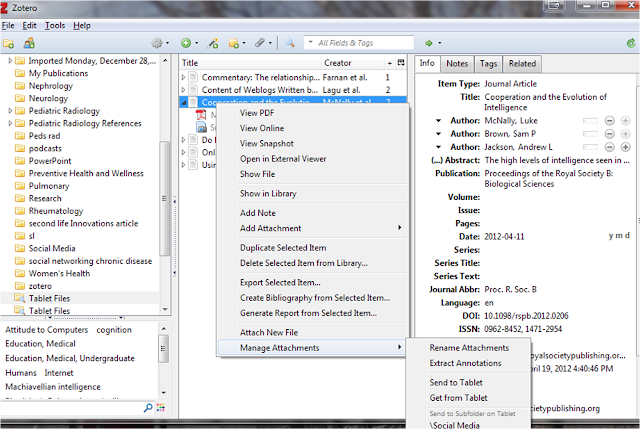
Task: Click plus icon beside author McNally, Luke
Action: click(625, 121)
